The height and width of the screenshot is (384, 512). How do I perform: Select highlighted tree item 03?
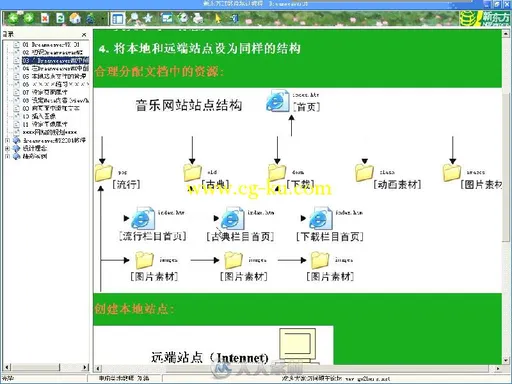pos(55,60)
